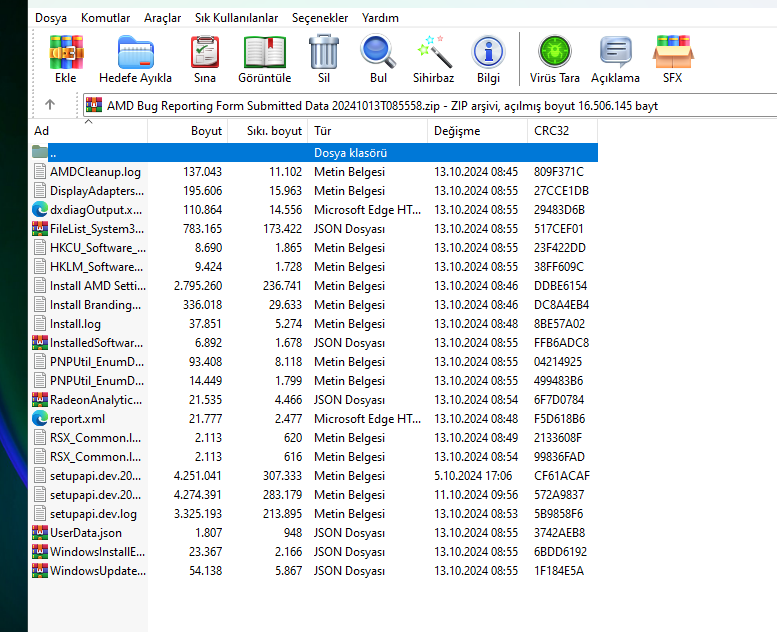
Task: Open the Araçlar menu
Action: [163, 18]
